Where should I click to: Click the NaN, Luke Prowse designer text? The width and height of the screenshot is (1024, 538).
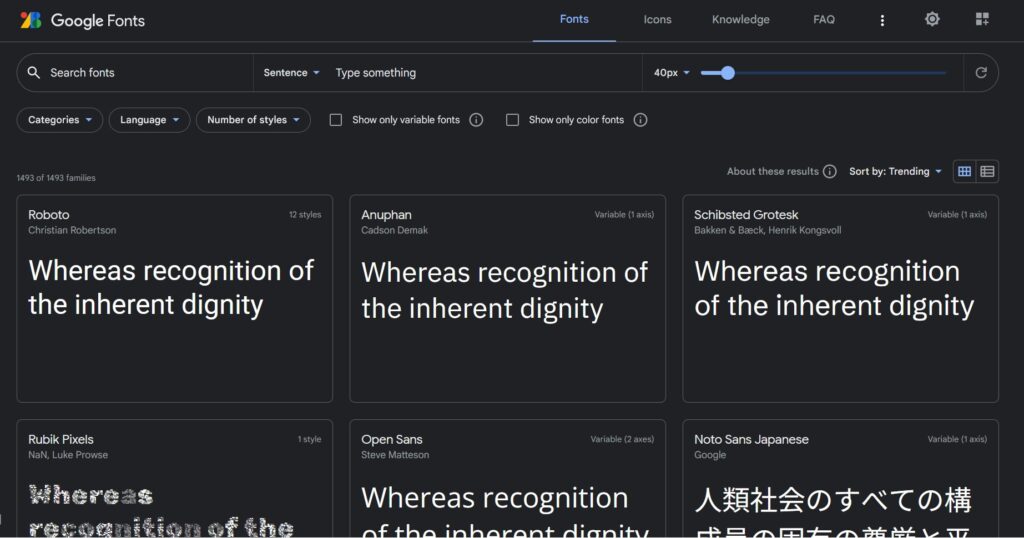[x=68, y=455]
